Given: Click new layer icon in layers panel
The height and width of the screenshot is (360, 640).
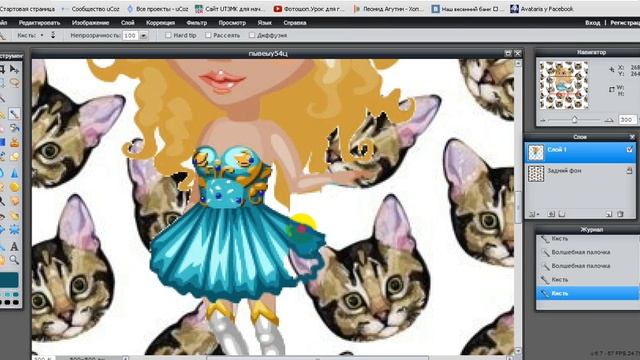Looking at the screenshot, I should (609, 214).
